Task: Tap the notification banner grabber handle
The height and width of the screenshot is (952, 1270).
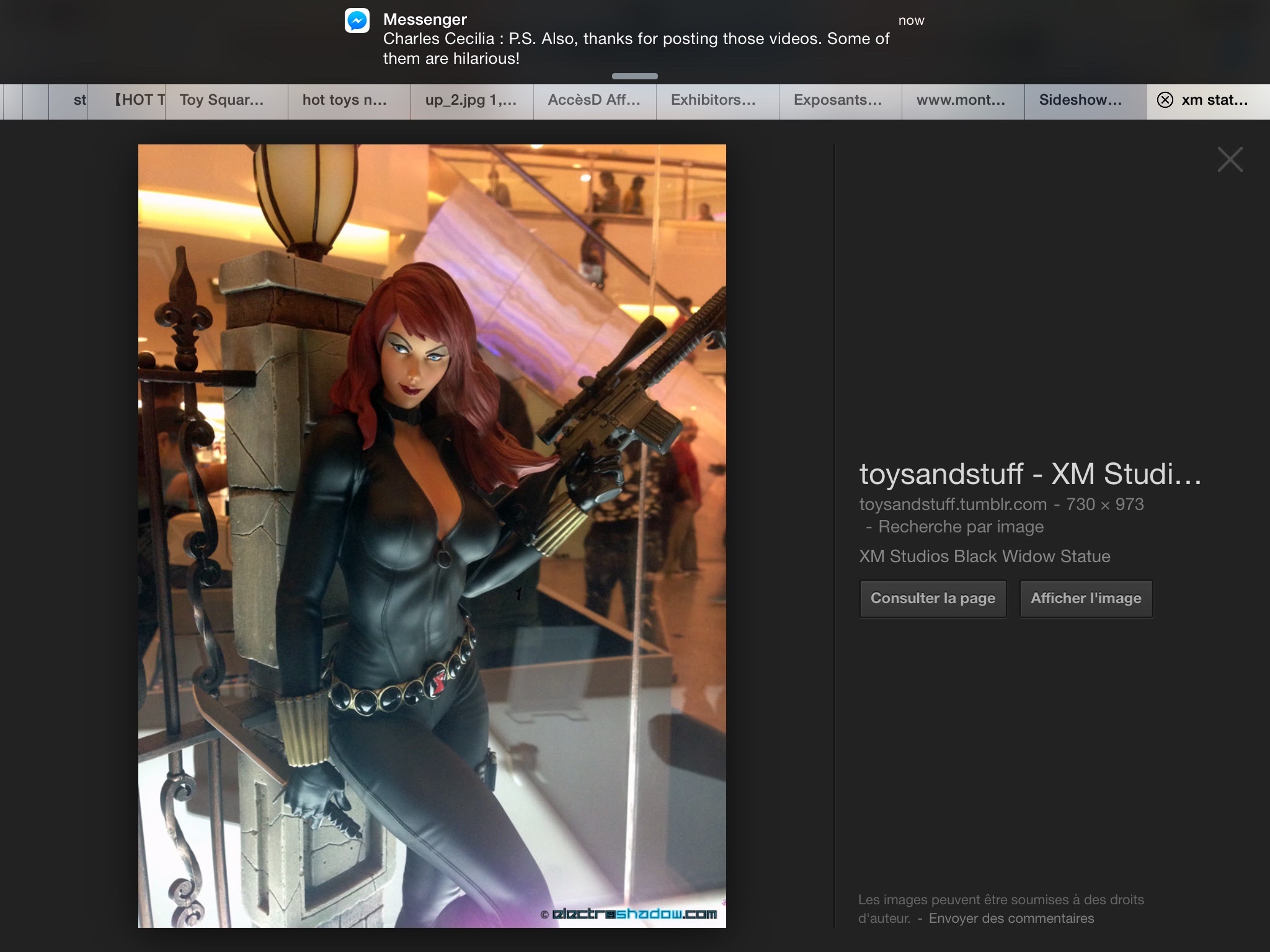Action: 635,76
